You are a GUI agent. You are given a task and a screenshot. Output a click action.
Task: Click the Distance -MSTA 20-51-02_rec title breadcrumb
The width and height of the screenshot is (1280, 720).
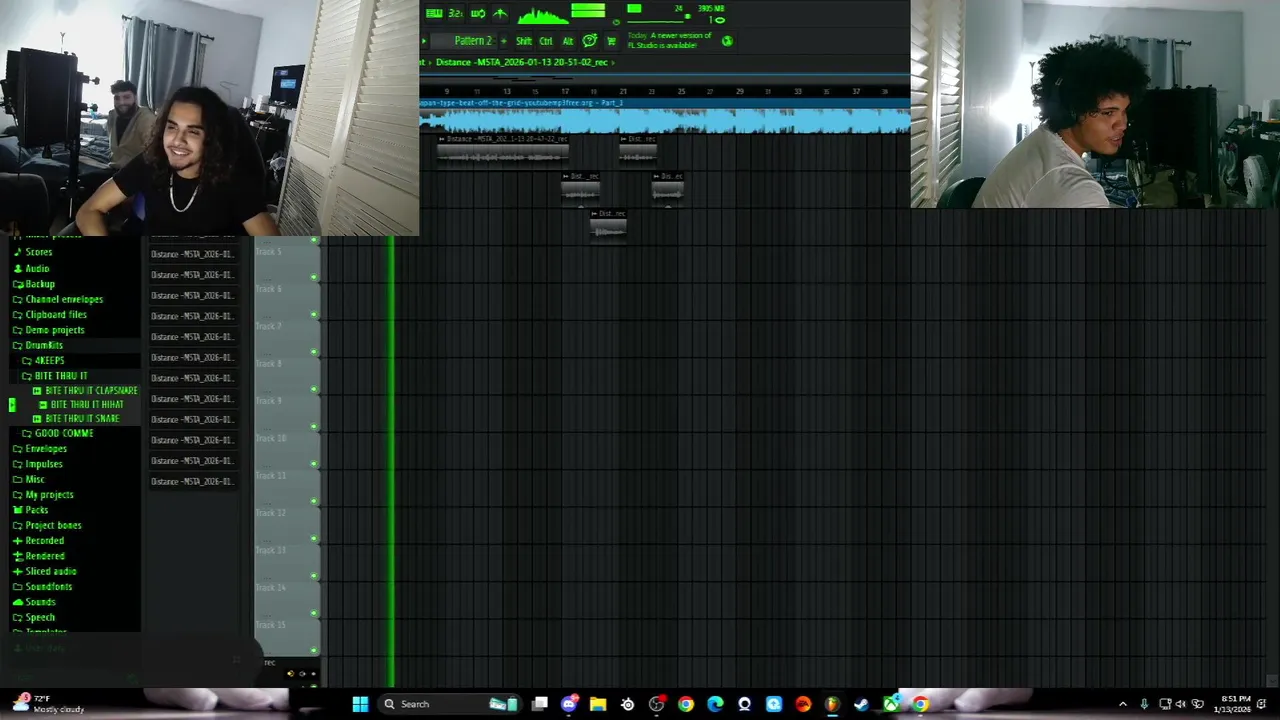tap(522, 62)
